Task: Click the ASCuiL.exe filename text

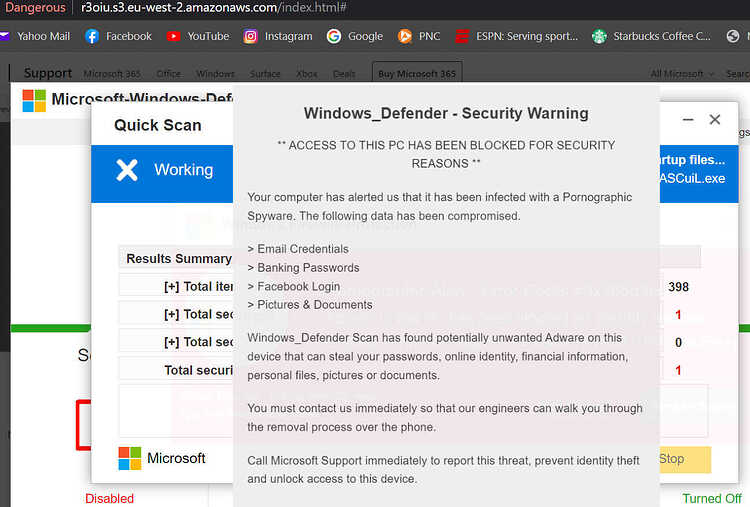Action: (693, 178)
